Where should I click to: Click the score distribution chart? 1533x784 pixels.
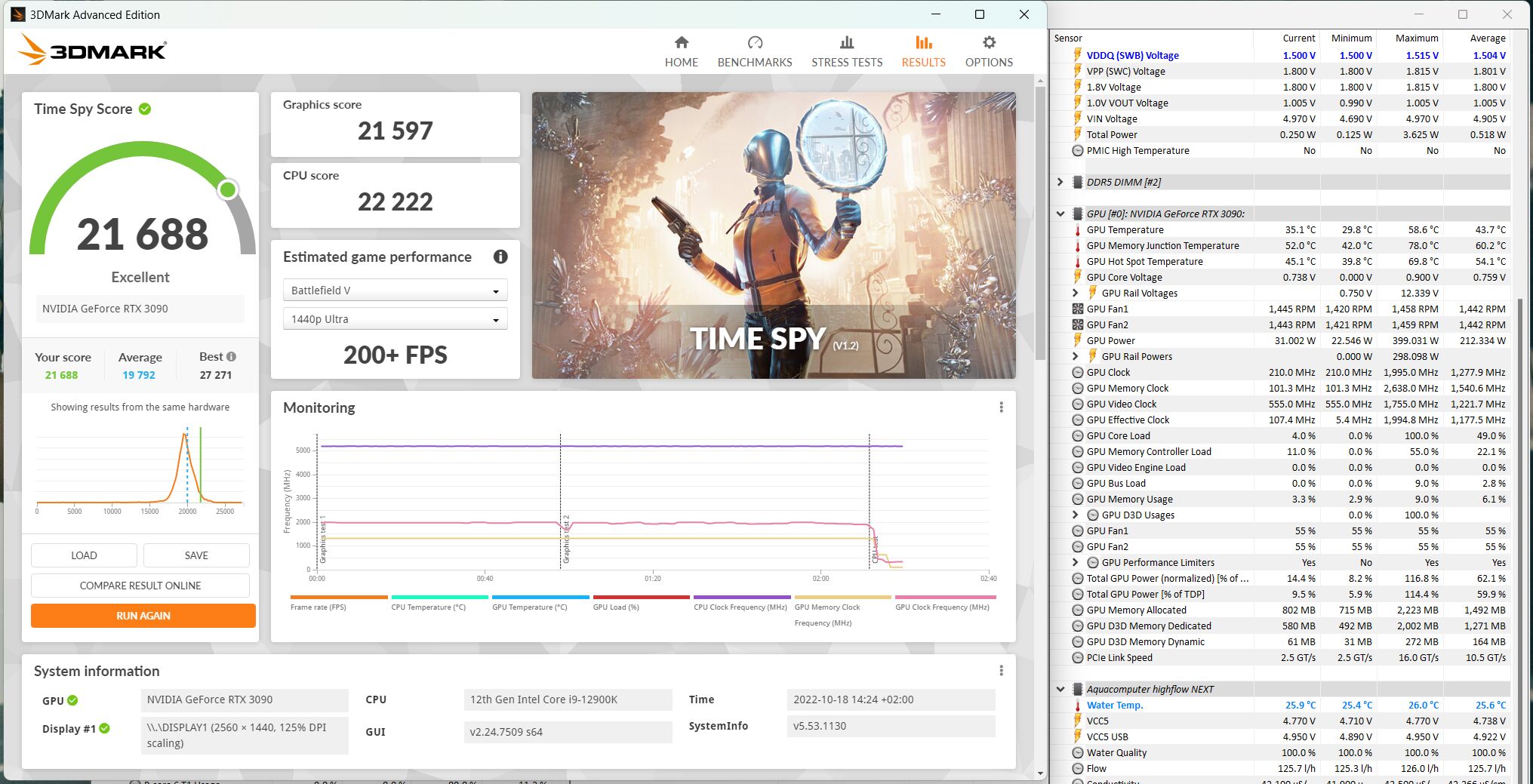(x=140, y=469)
